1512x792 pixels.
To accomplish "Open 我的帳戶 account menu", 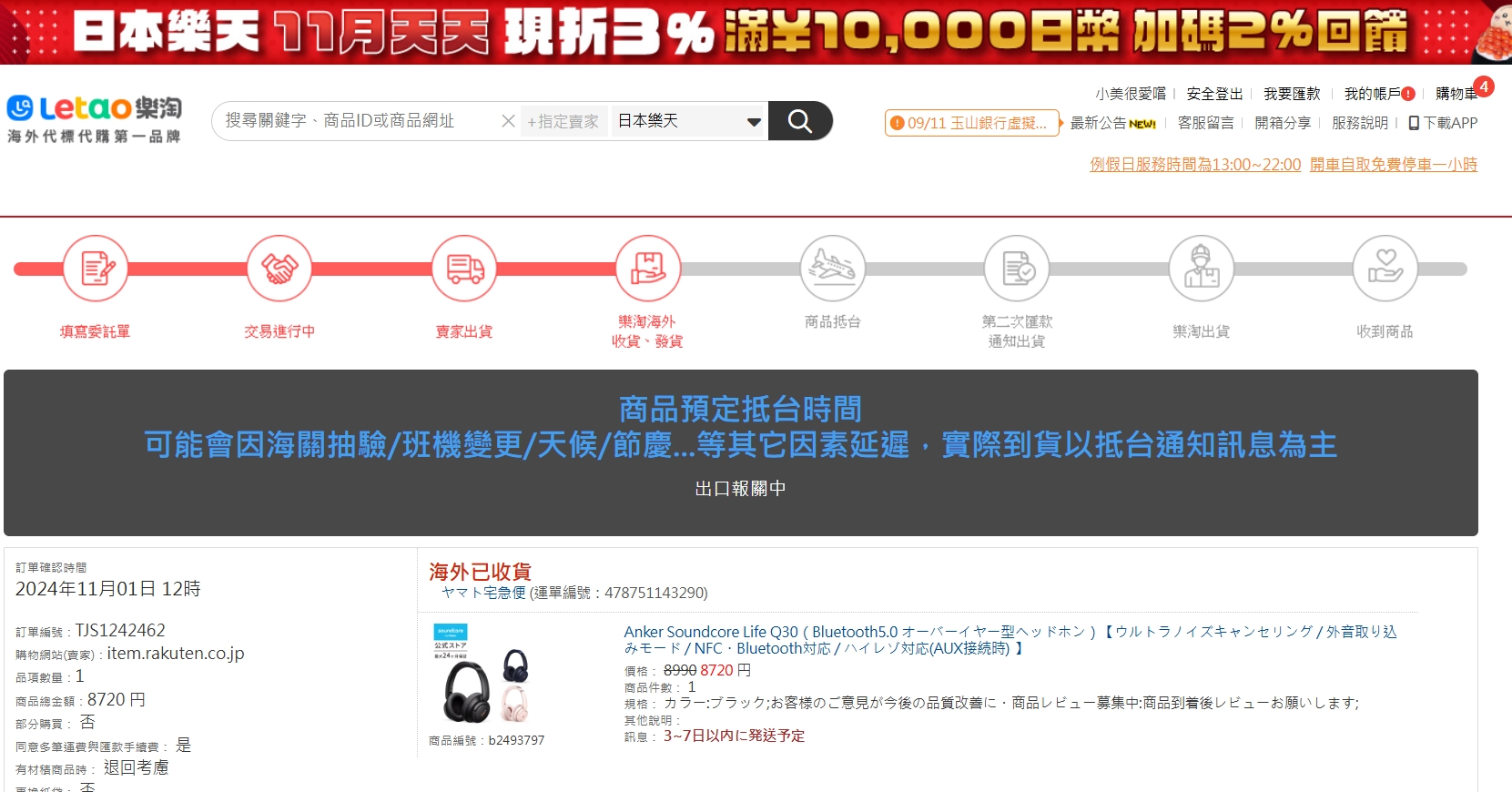I will tap(1373, 94).
